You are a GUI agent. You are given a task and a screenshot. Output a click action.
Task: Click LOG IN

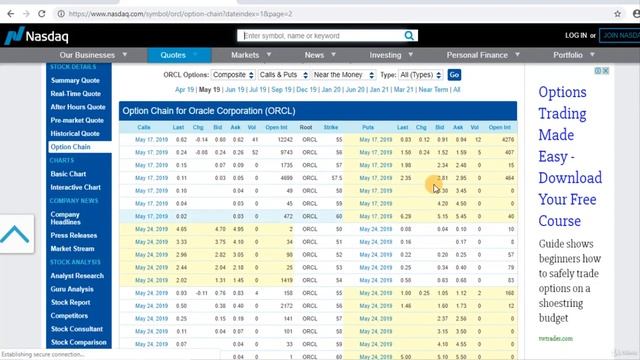pyautogui.click(x=576, y=36)
